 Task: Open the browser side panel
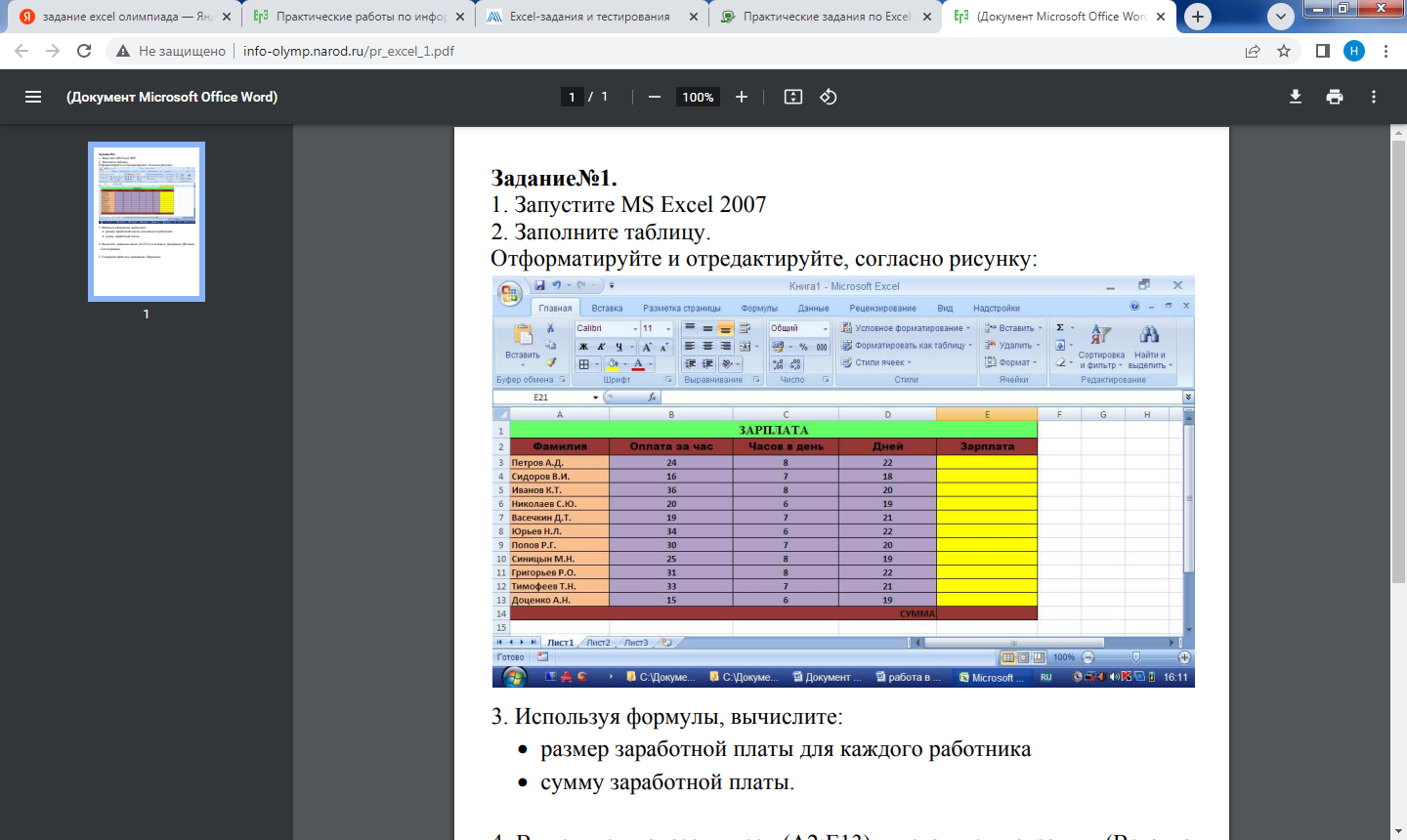click(1323, 51)
